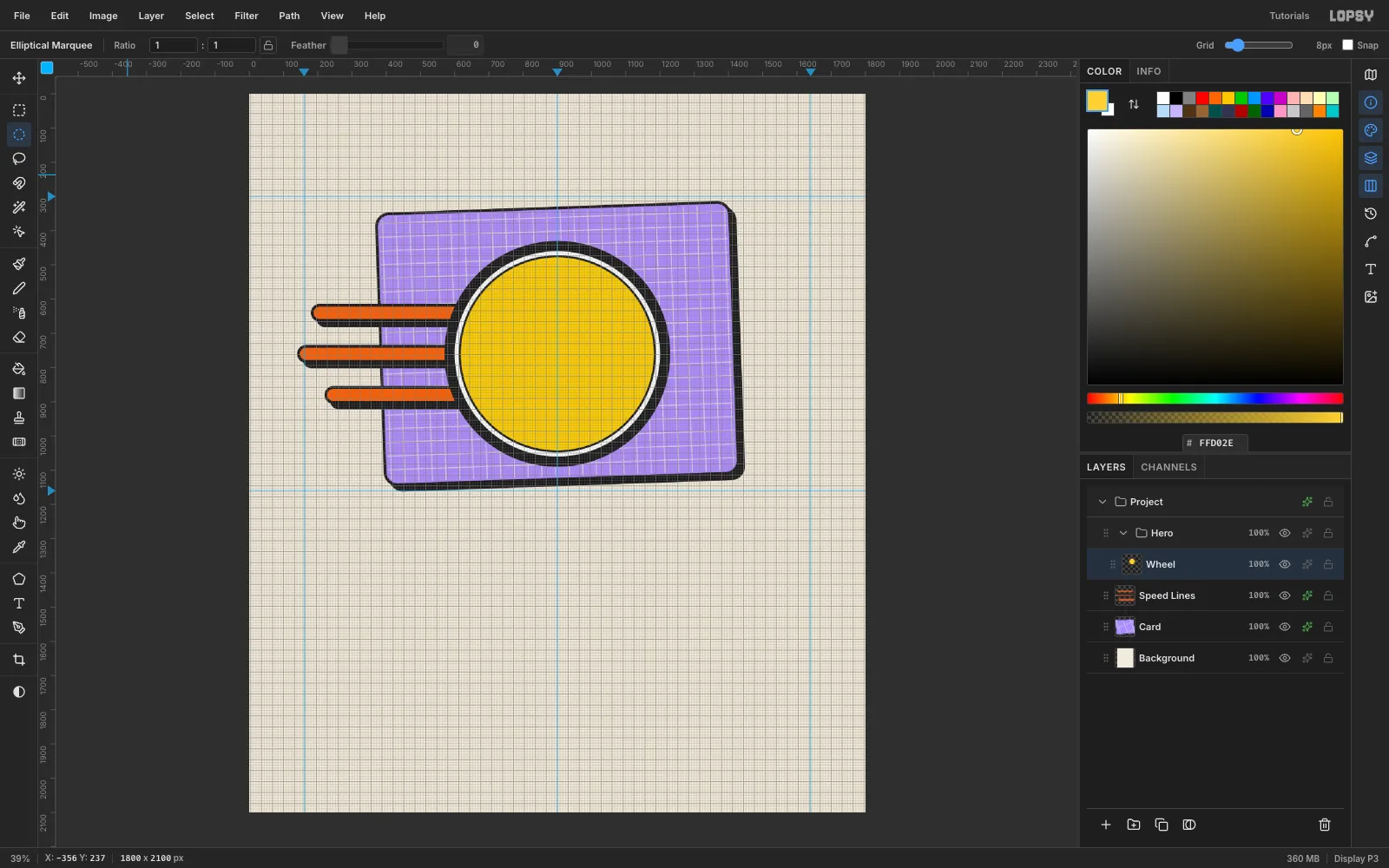
Task: Open the Filter menu
Action: pos(247,16)
